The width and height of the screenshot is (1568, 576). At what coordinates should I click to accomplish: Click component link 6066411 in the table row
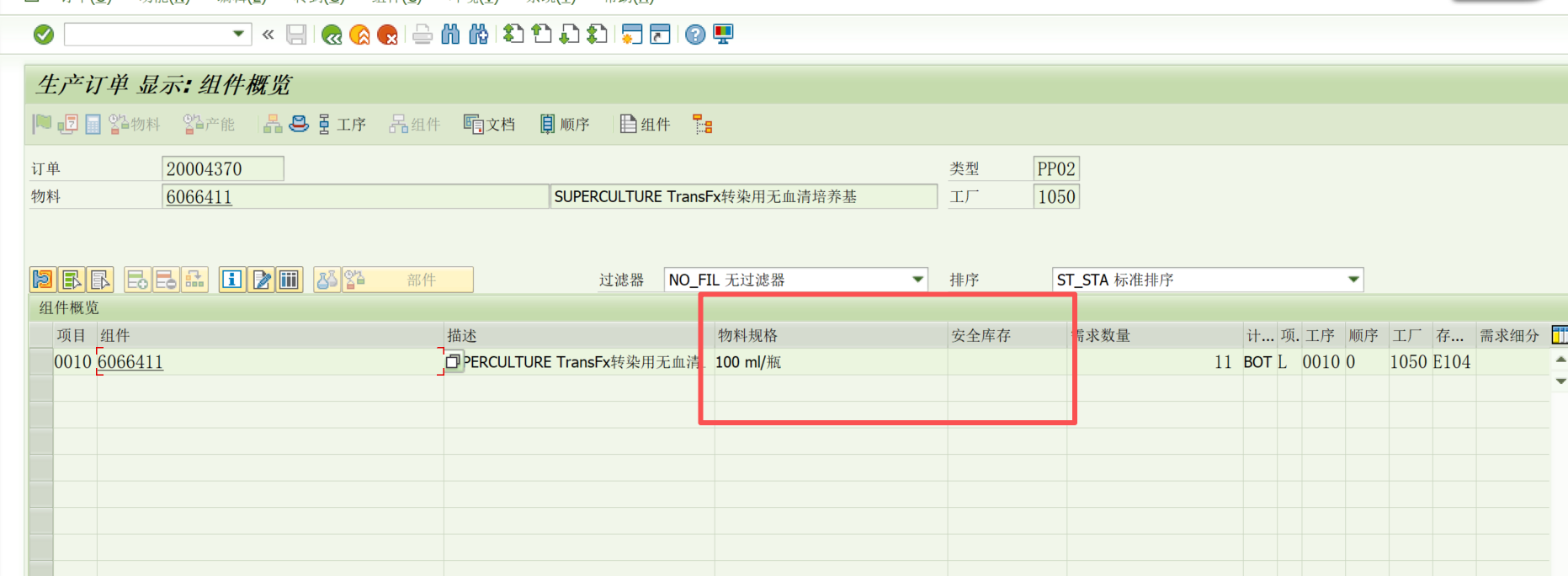point(130,362)
